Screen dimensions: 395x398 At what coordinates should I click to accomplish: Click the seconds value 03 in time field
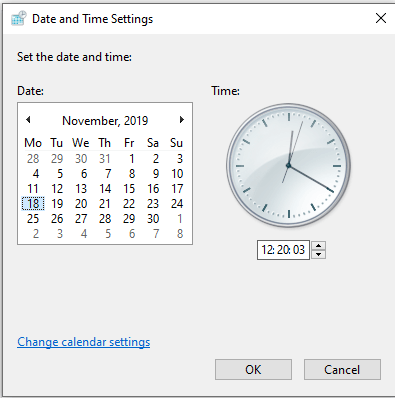coord(299,250)
